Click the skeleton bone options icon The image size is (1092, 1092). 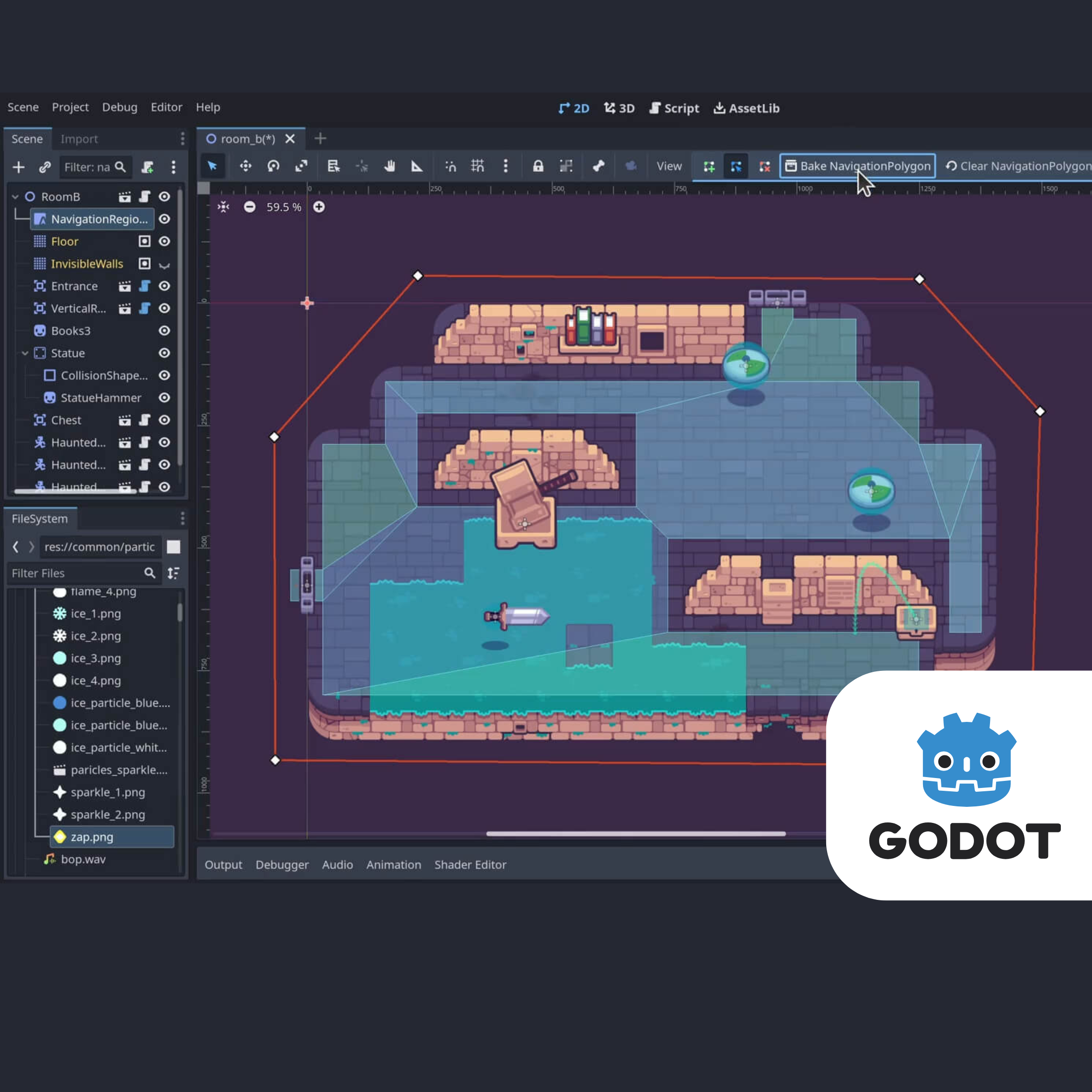(x=598, y=166)
